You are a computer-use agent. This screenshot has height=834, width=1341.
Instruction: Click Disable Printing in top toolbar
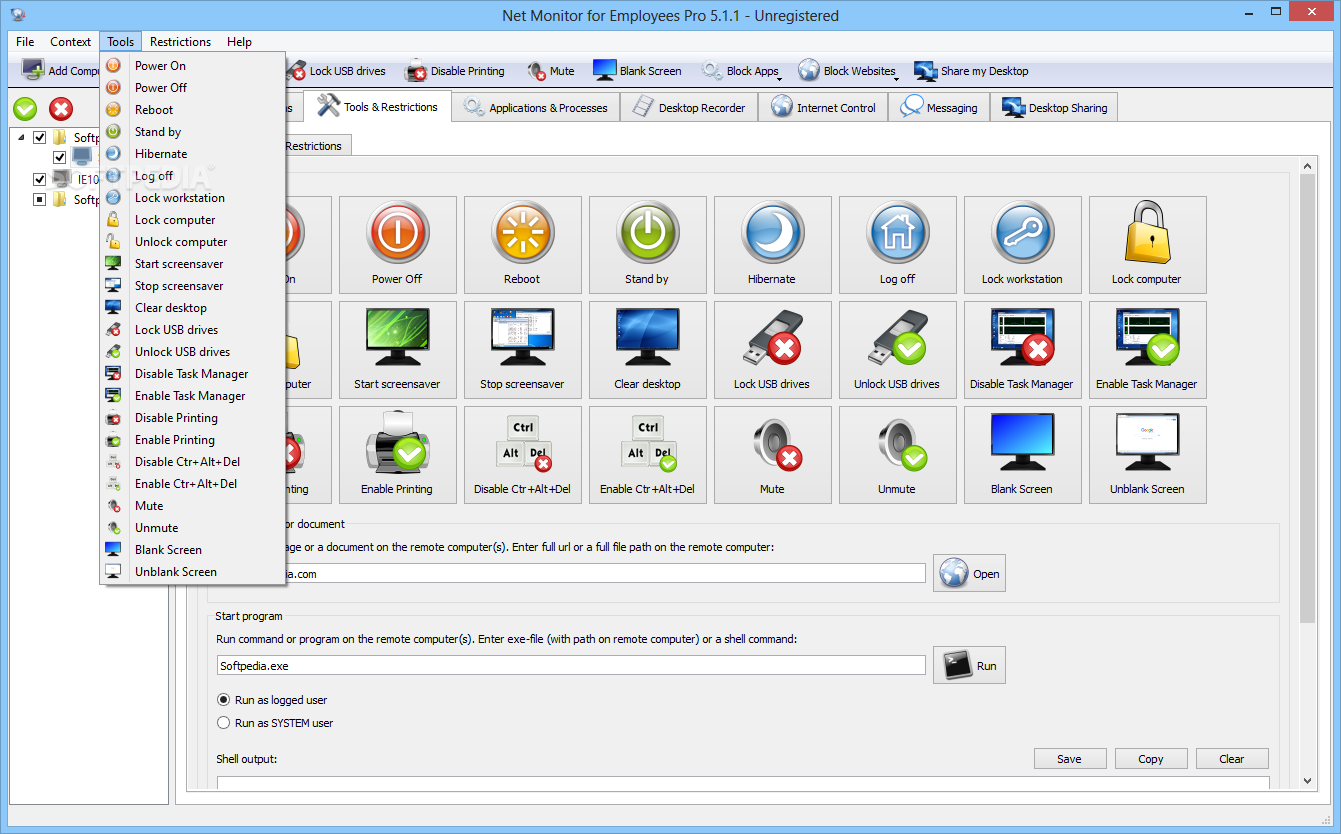455,71
